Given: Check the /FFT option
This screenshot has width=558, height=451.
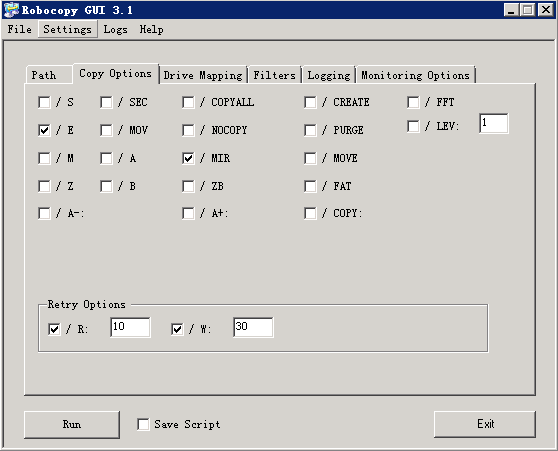Looking at the screenshot, I should [413, 103].
